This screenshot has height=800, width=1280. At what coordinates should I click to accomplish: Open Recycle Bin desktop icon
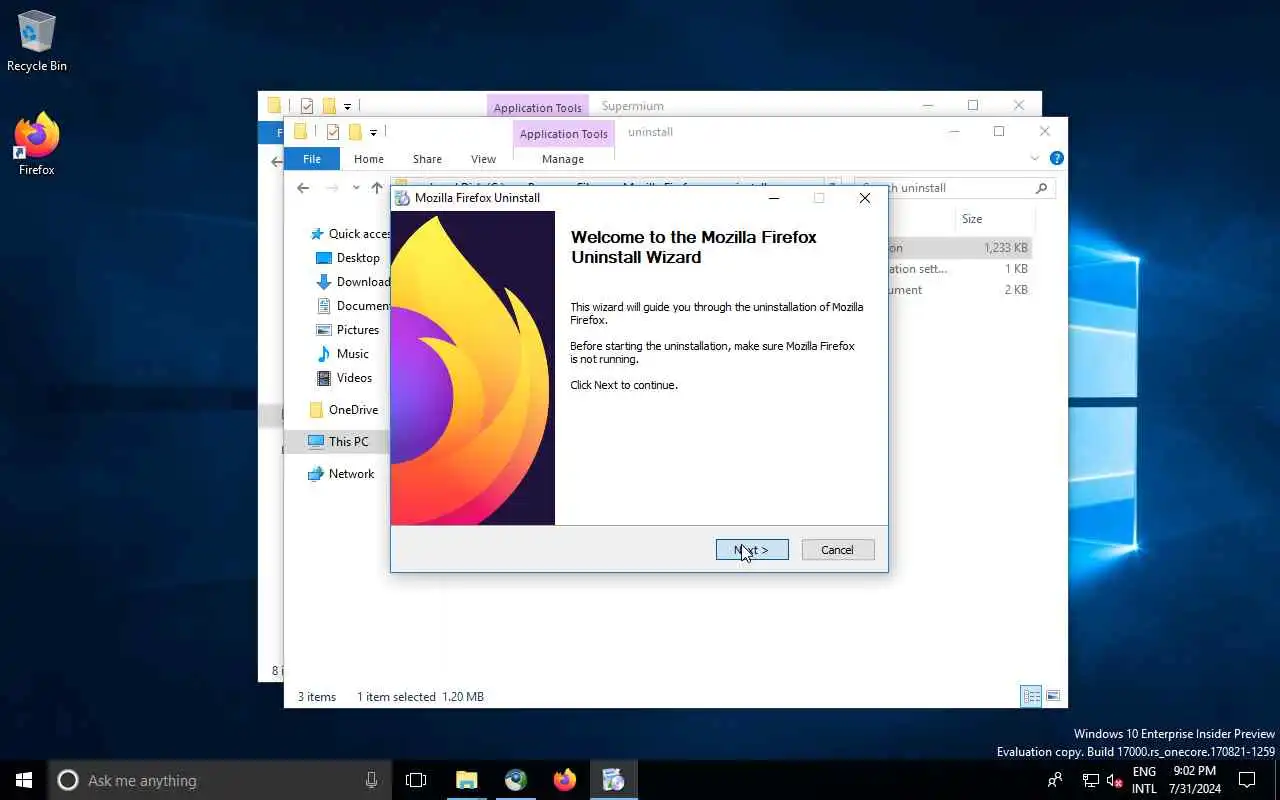tap(37, 42)
